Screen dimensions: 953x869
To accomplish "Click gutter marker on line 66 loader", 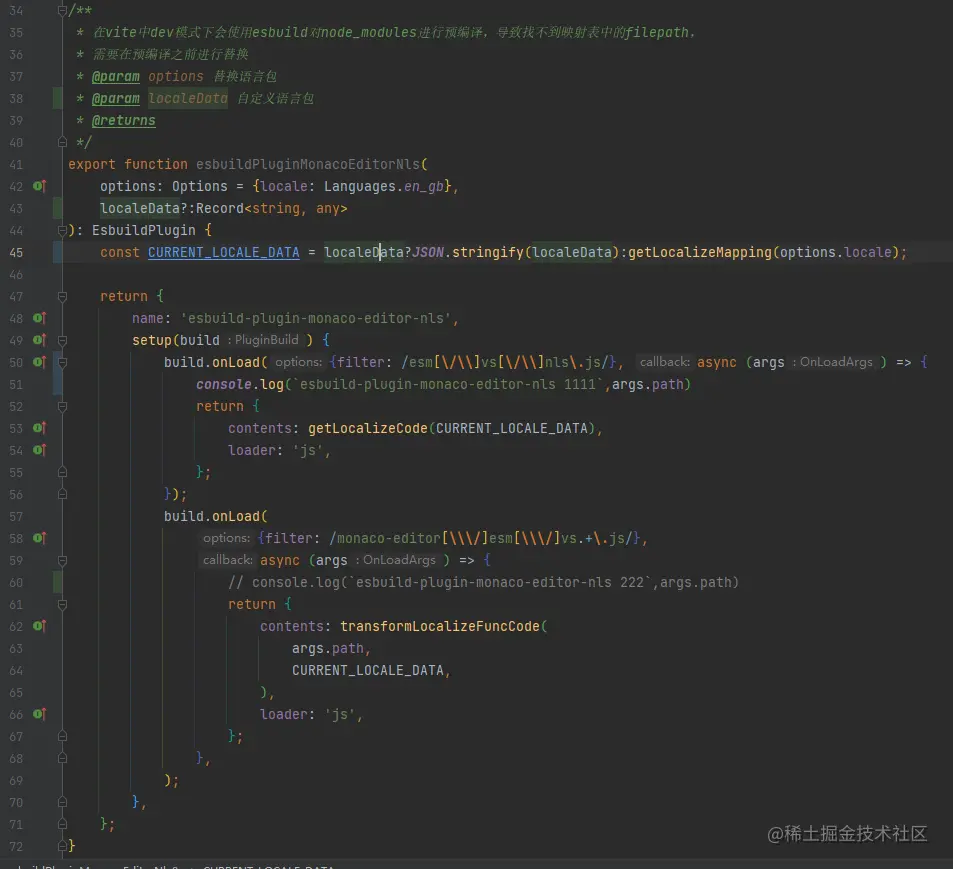I will (x=40, y=714).
